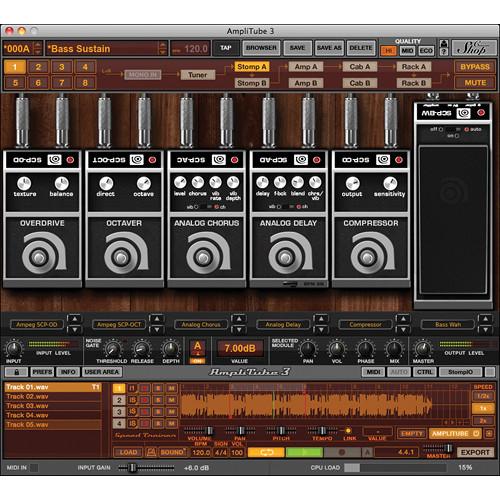The image size is (500, 500).
Task: Click the EXPORT button
Action: pyautogui.click(x=475, y=452)
